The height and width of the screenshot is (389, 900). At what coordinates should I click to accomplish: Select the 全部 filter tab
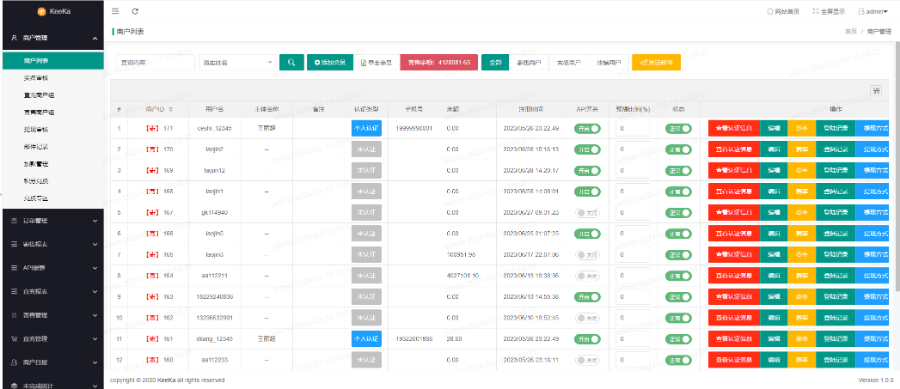click(495, 62)
